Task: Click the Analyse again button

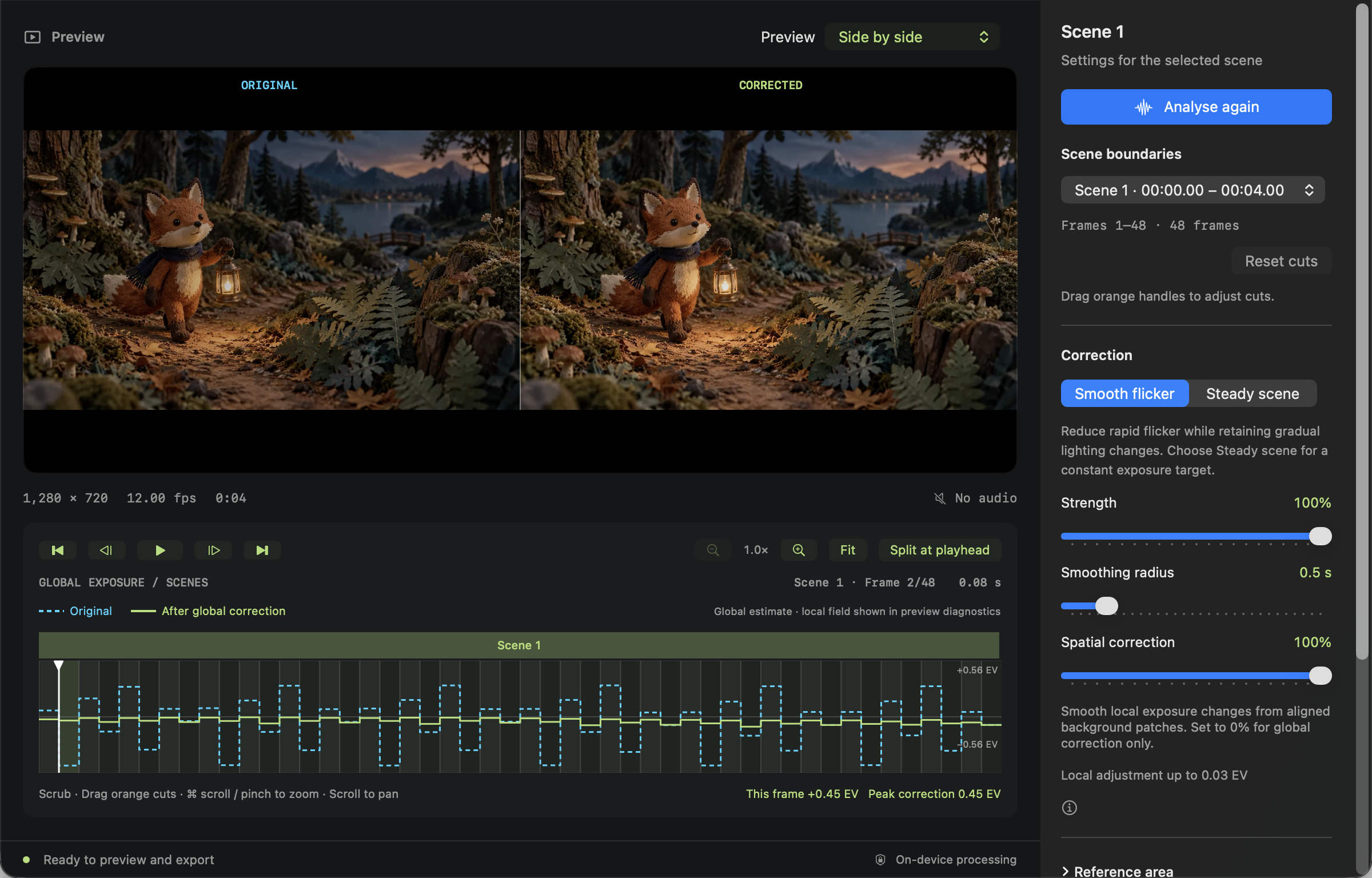Action: (x=1196, y=107)
